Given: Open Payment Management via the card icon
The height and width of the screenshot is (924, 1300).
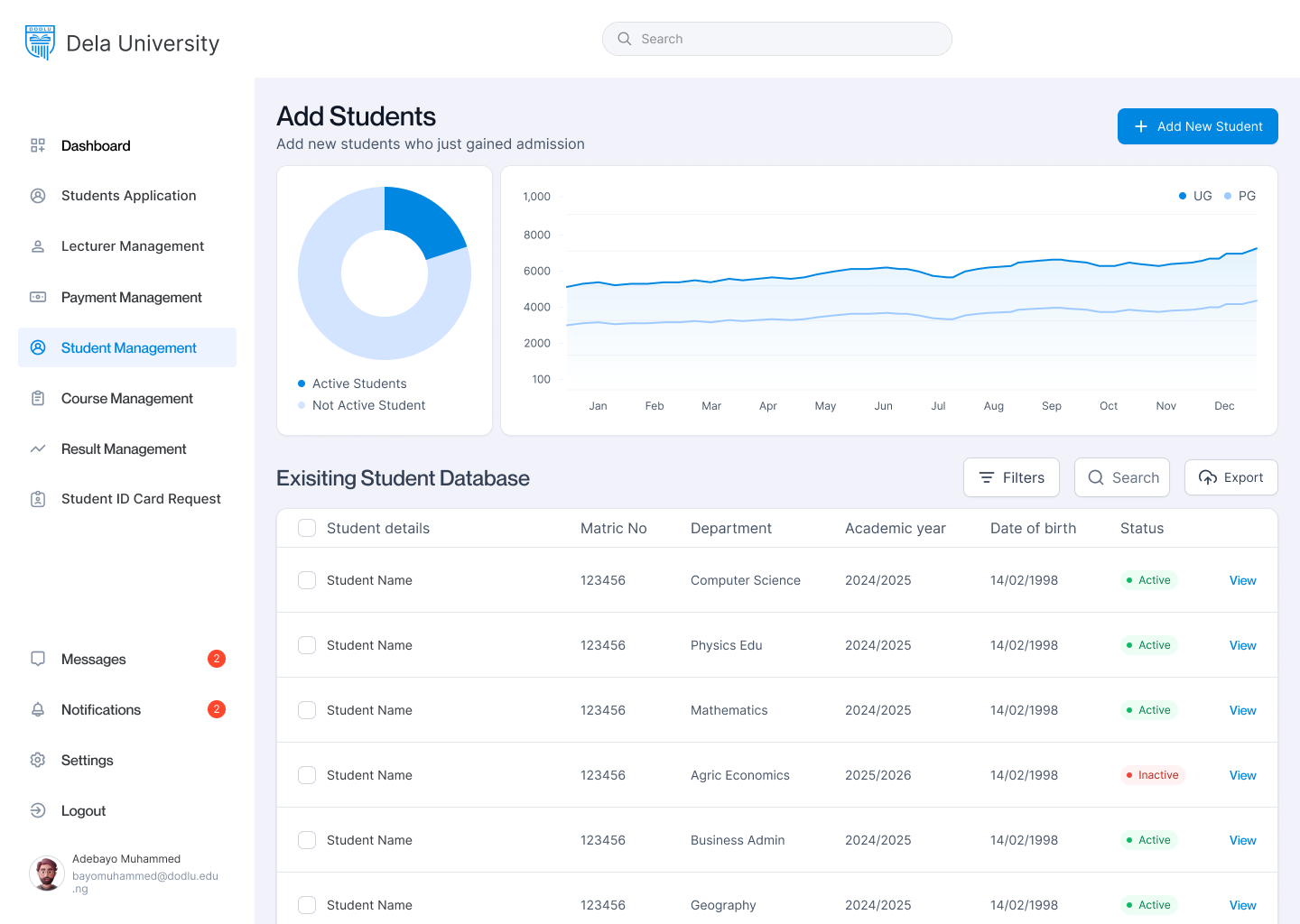Looking at the screenshot, I should pyautogui.click(x=37, y=297).
